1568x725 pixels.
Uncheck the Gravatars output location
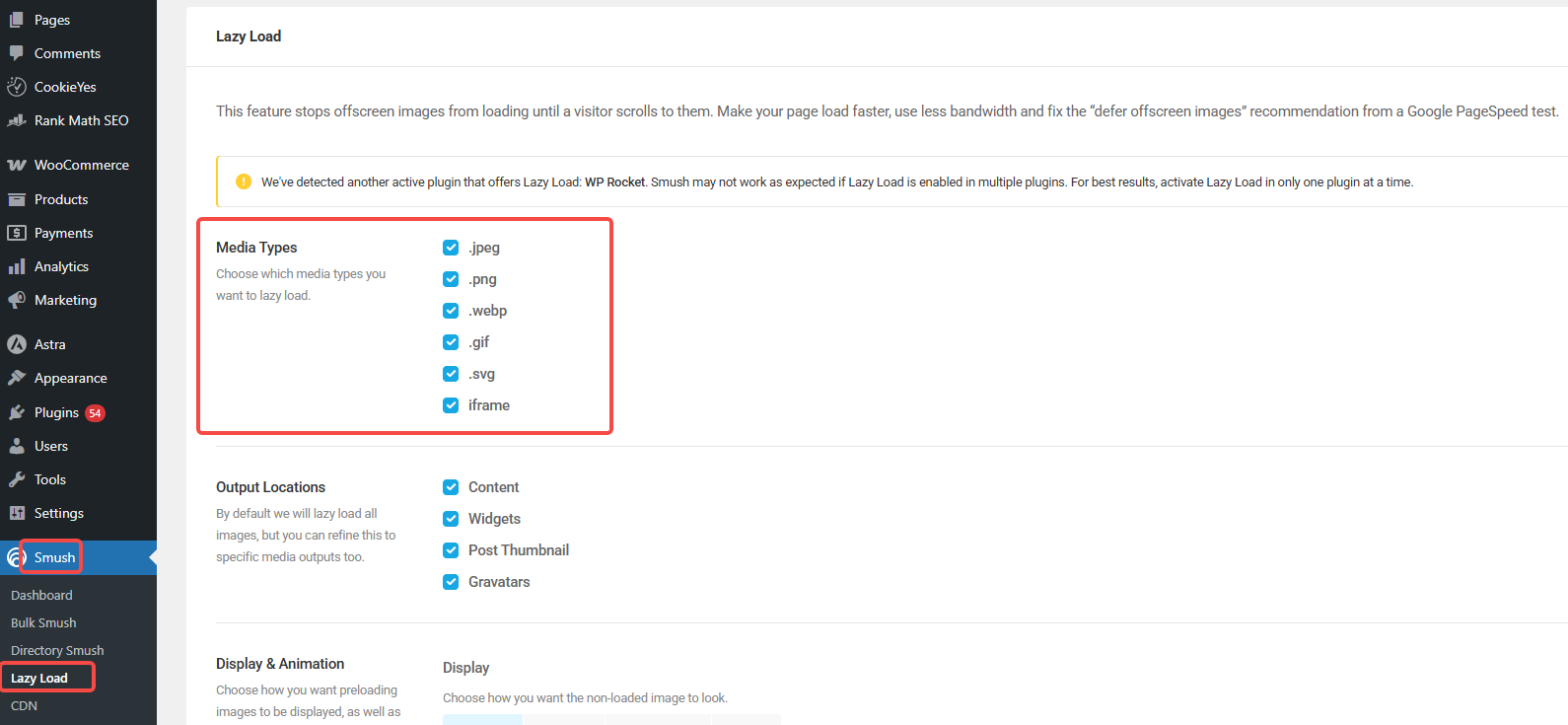(451, 582)
